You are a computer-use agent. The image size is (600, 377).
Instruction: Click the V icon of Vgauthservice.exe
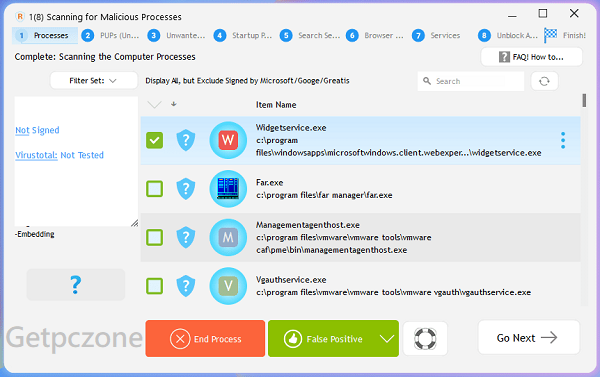228,286
